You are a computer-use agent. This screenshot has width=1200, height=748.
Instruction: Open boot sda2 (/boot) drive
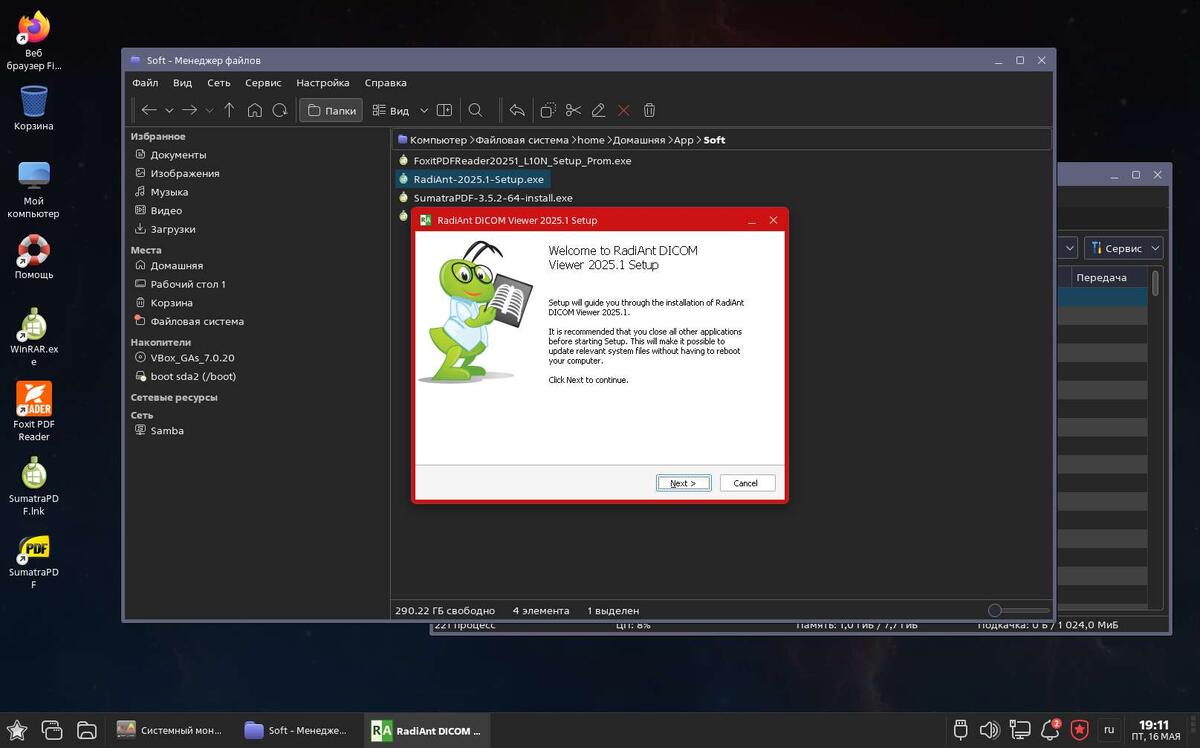[193, 376]
